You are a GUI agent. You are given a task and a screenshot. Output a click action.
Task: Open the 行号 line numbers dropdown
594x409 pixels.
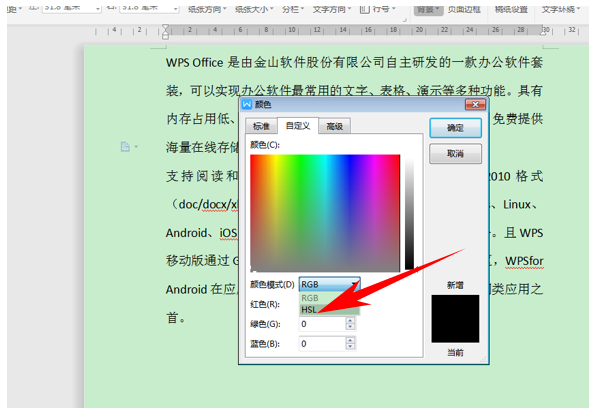(377, 9)
